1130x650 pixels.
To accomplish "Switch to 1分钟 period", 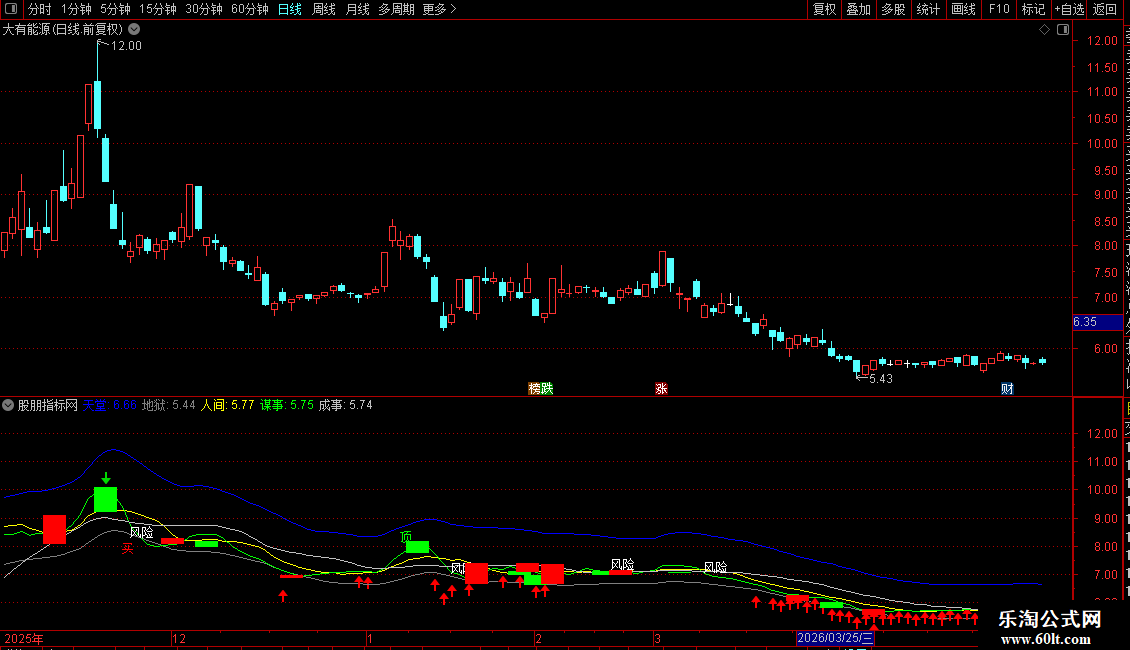I will 76,9.
